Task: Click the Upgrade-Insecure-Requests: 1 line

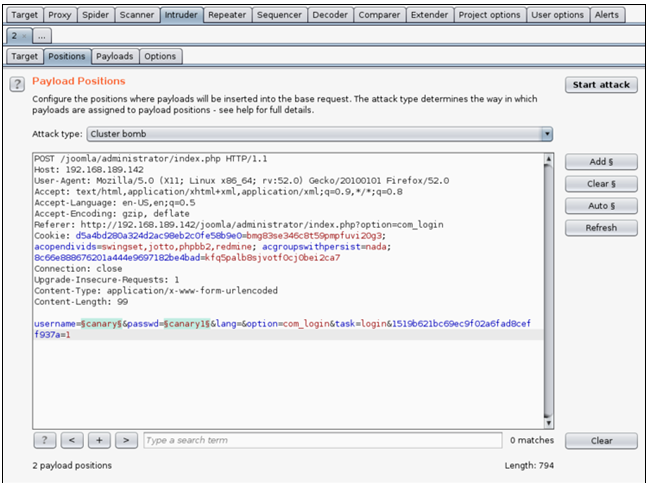Action: pyautogui.click(x=106, y=280)
